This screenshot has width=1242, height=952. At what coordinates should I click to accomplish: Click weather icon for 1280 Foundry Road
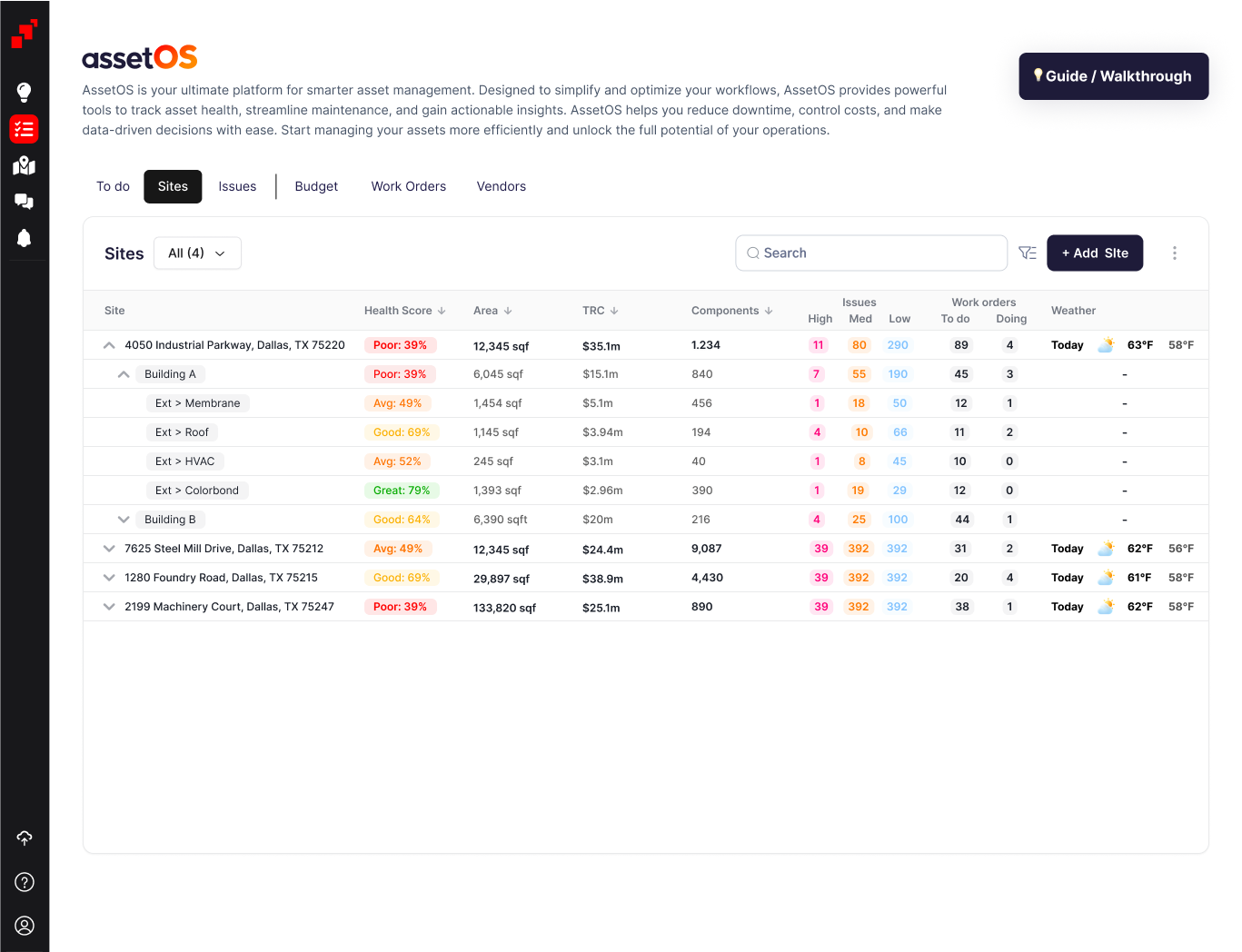(1106, 578)
